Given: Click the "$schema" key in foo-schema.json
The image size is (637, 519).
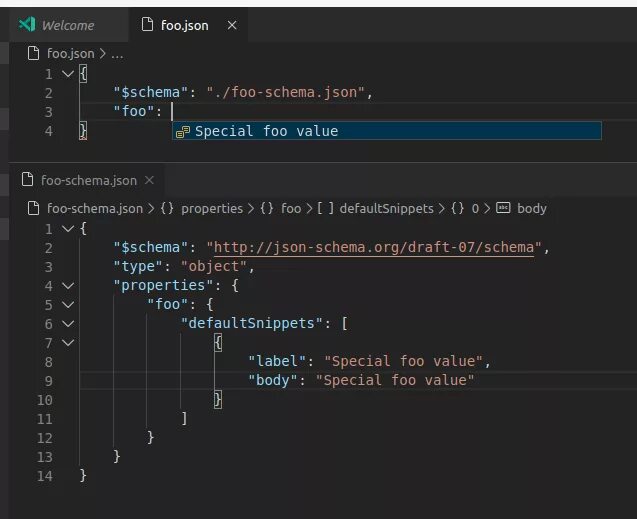Looking at the screenshot, I should coord(151,248).
